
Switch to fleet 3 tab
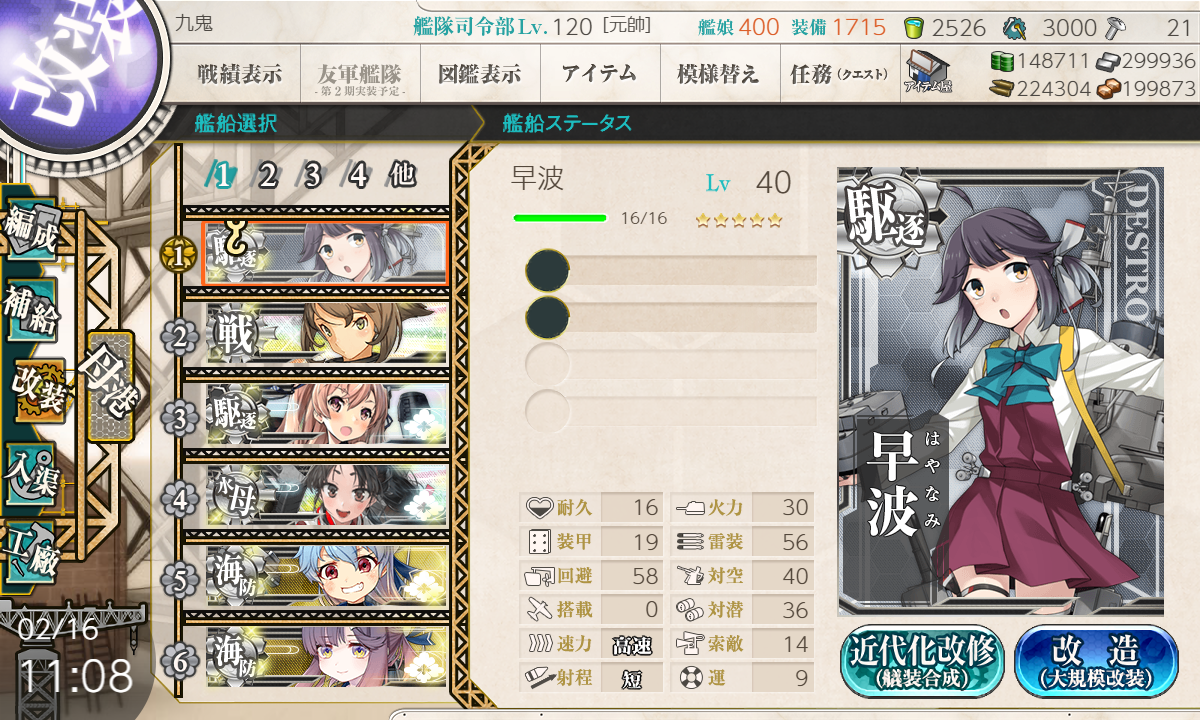pos(311,176)
